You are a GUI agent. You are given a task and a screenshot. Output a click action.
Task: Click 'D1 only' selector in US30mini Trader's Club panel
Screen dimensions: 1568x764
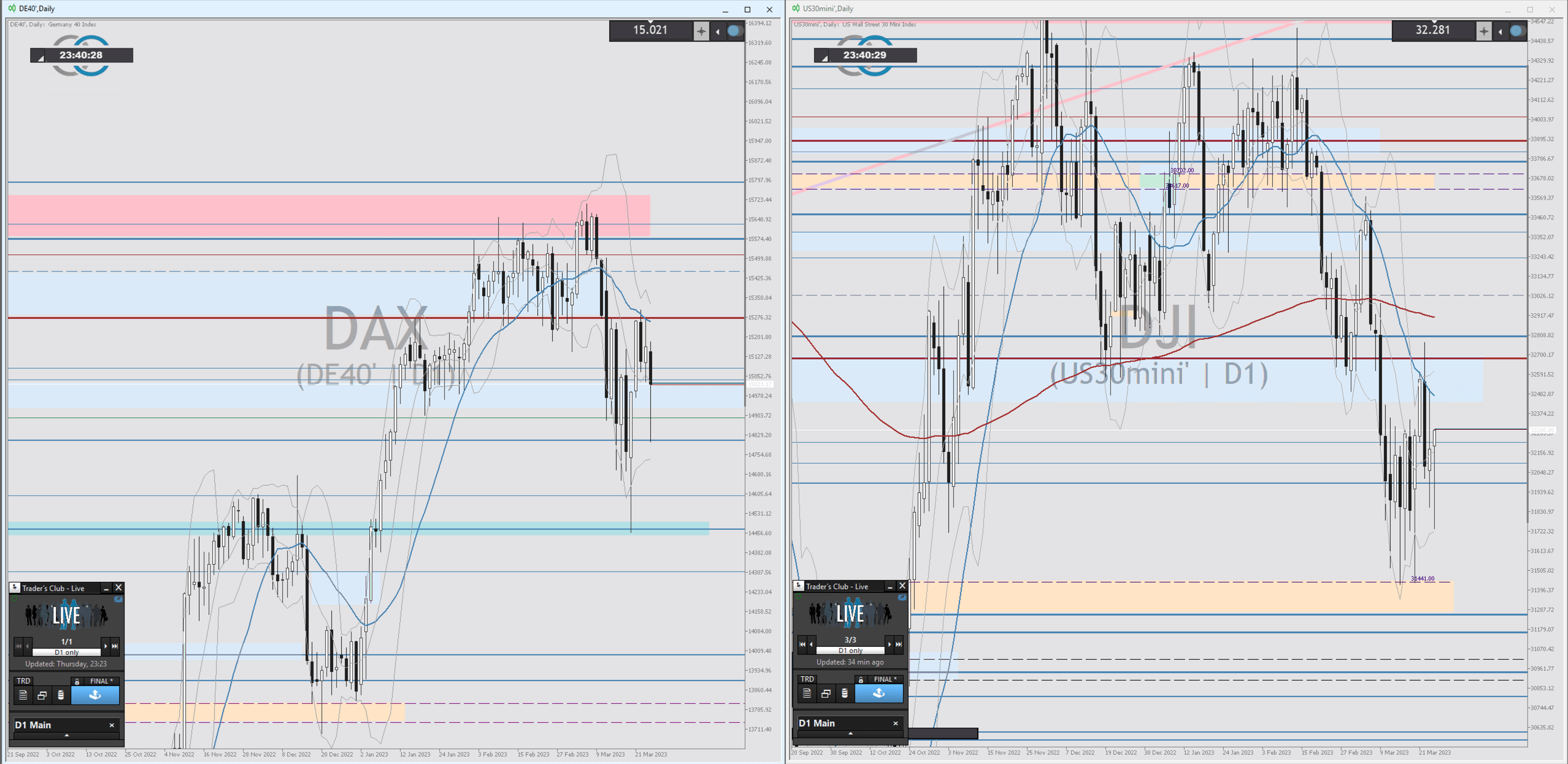(850, 650)
